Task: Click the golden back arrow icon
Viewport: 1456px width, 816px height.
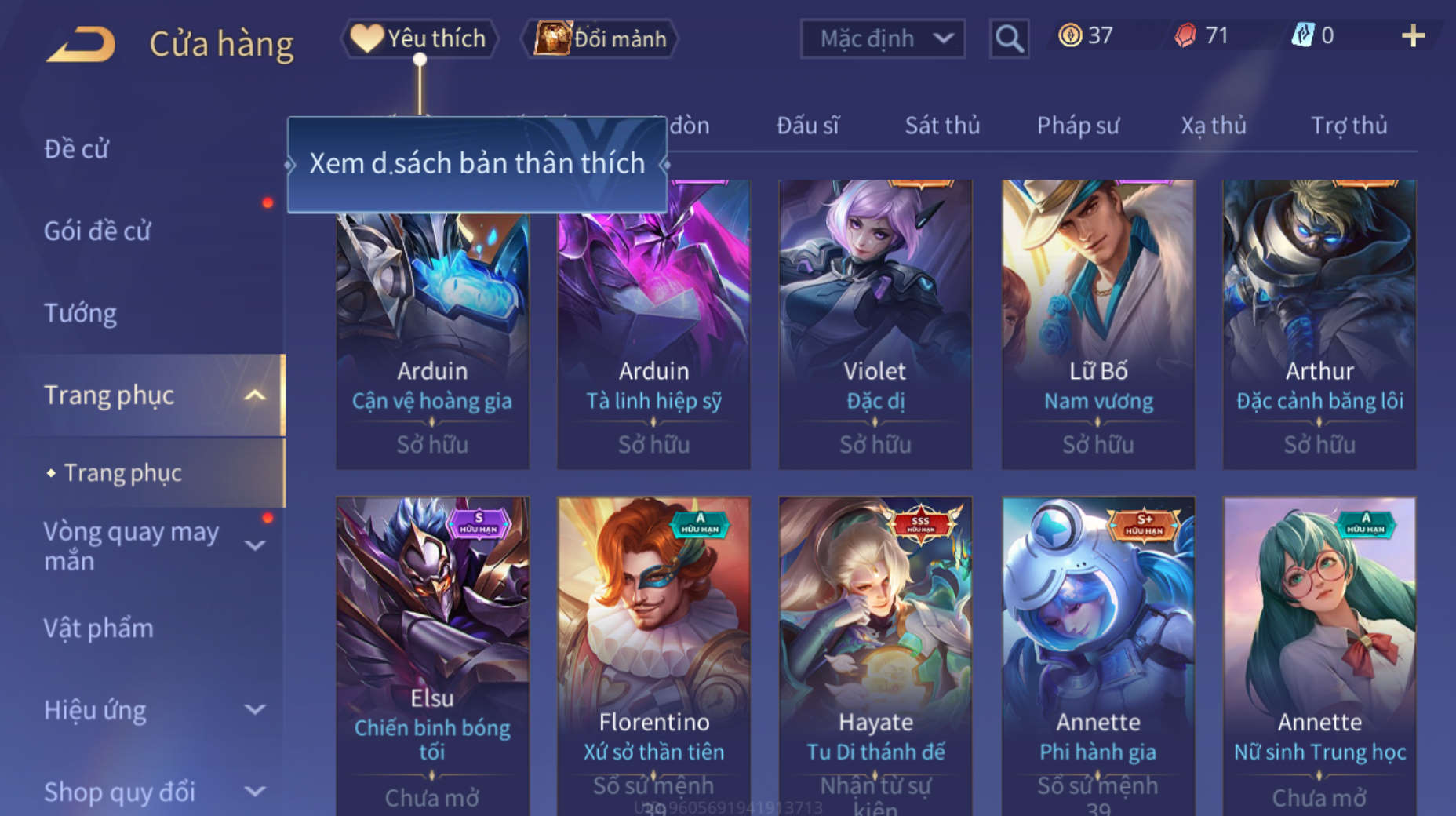Action: 81,44
